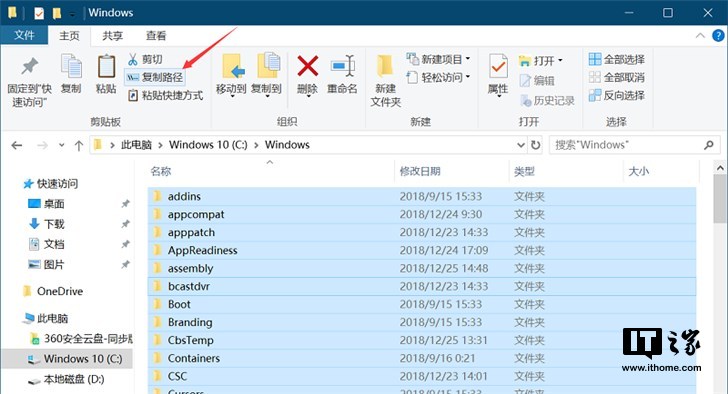Viewport: 728px width, 394px height.
Task: Select the bcastdvr folder
Action: click(x=422, y=286)
